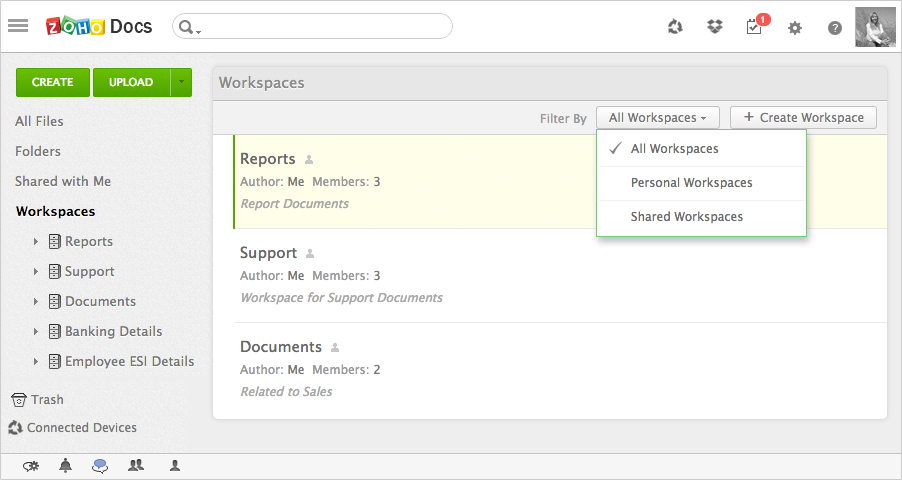
Task: Click the green Create button
Action: pyautogui.click(x=52, y=82)
